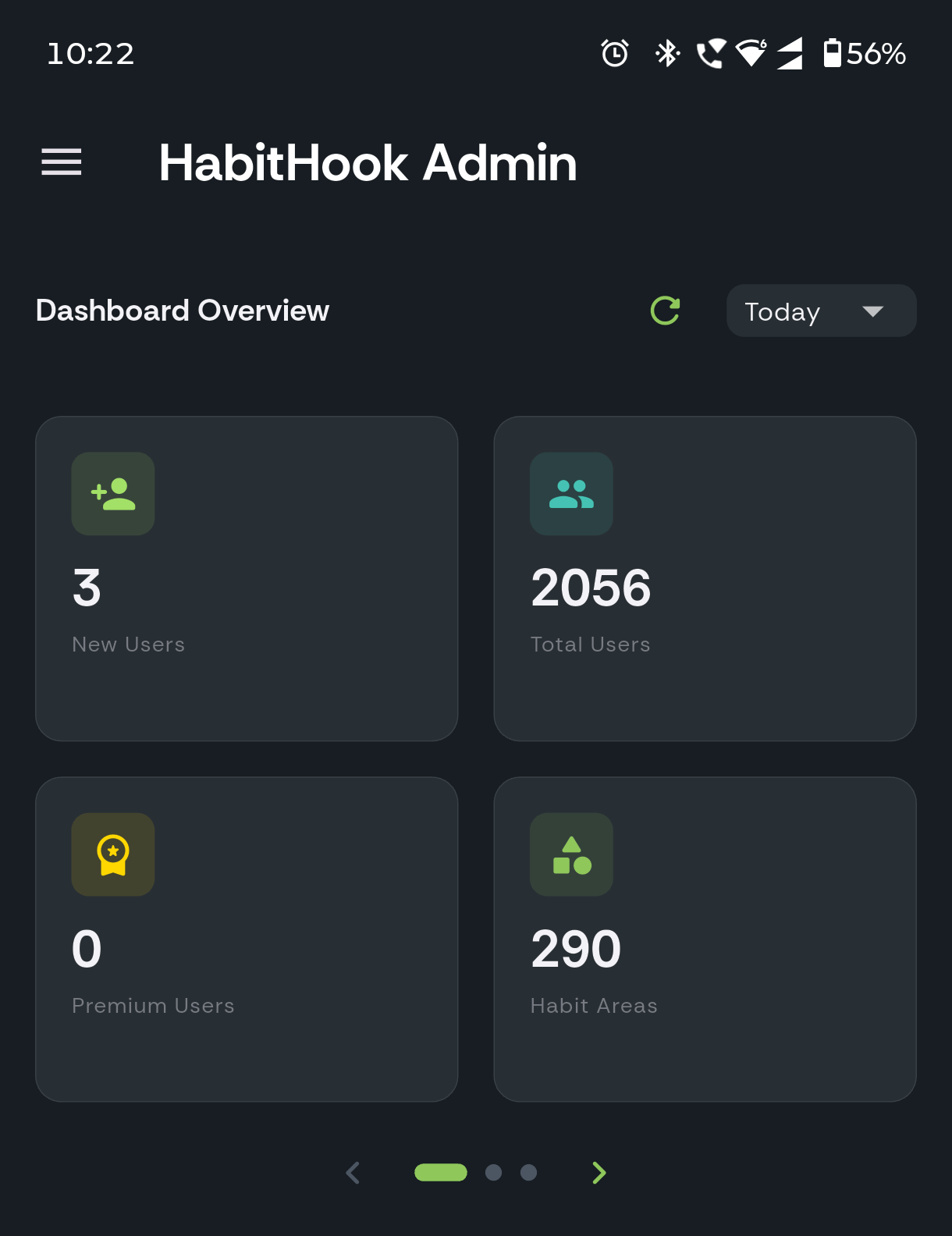Go to the previous dashboard page
The image size is (952, 1236).
pos(353,1172)
